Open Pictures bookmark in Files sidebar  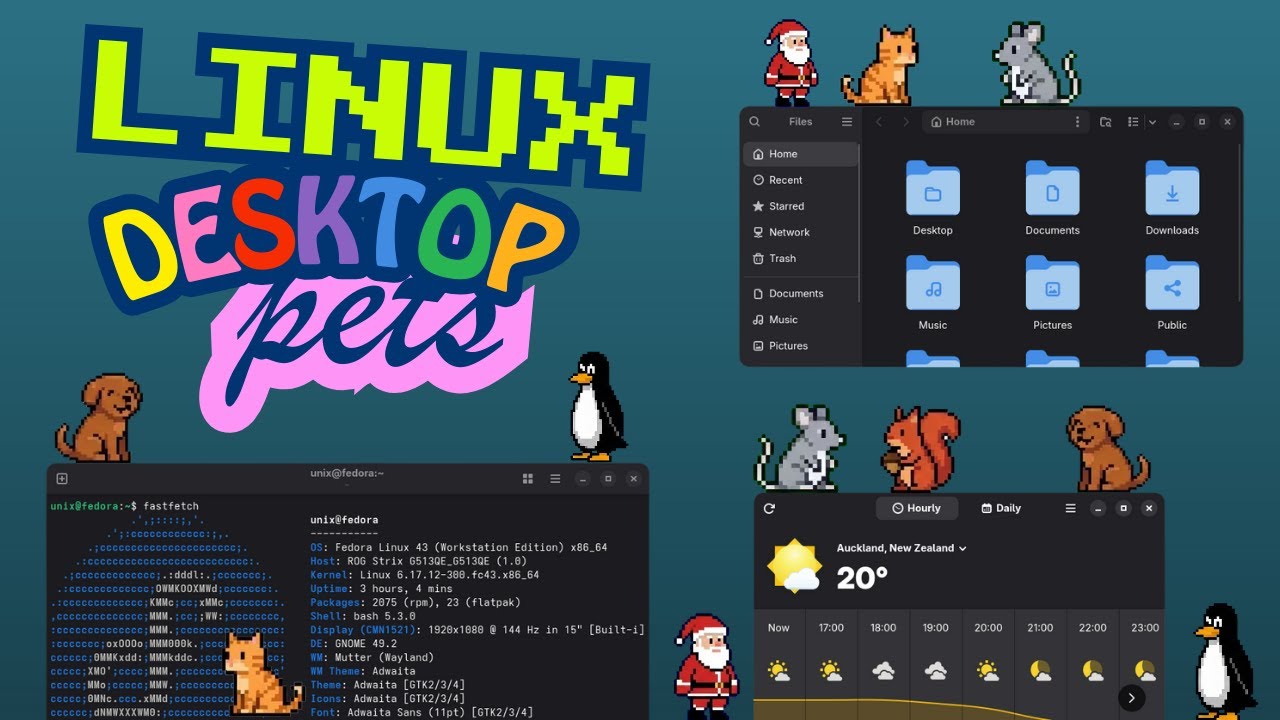pyautogui.click(x=801, y=346)
